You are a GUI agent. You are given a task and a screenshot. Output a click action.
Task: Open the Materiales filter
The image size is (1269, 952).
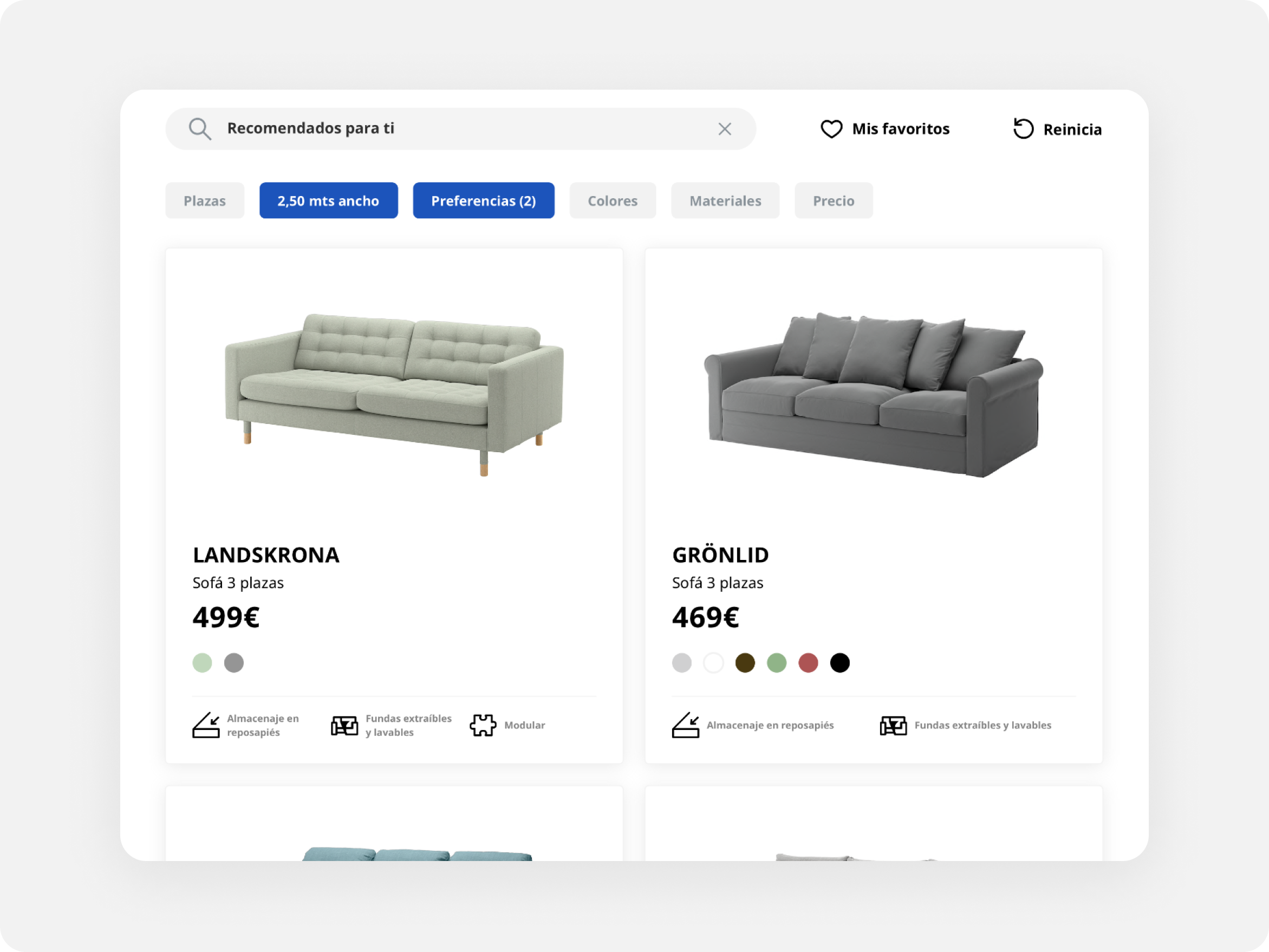click(x=725, y=201)
